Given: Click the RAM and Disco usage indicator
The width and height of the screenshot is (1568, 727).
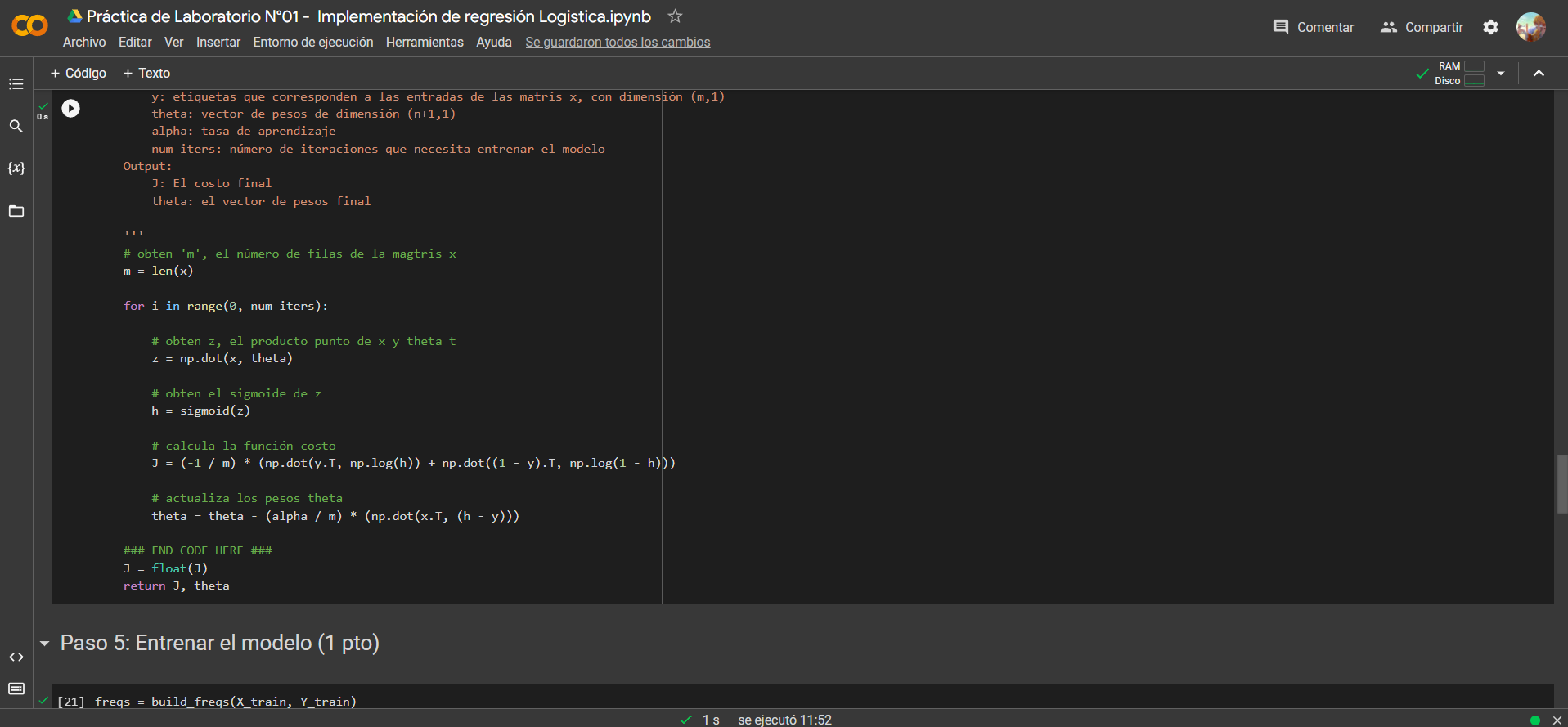Looking at the screenshot, I should tap(1460, 73).
